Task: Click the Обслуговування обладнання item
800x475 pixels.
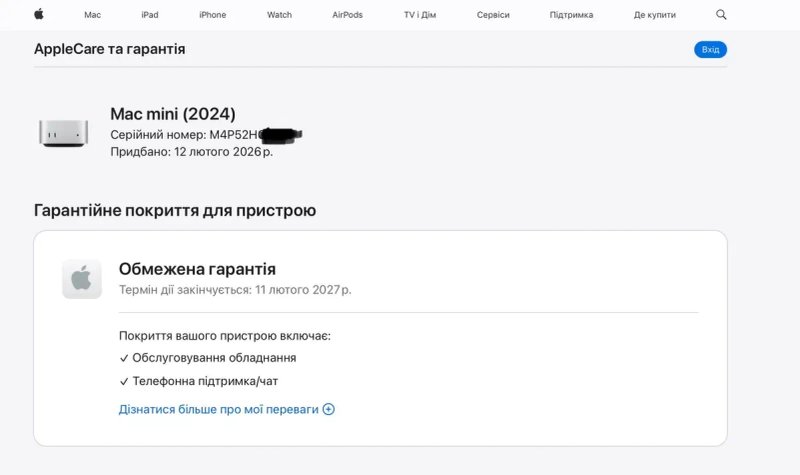Action: point(208,358)
